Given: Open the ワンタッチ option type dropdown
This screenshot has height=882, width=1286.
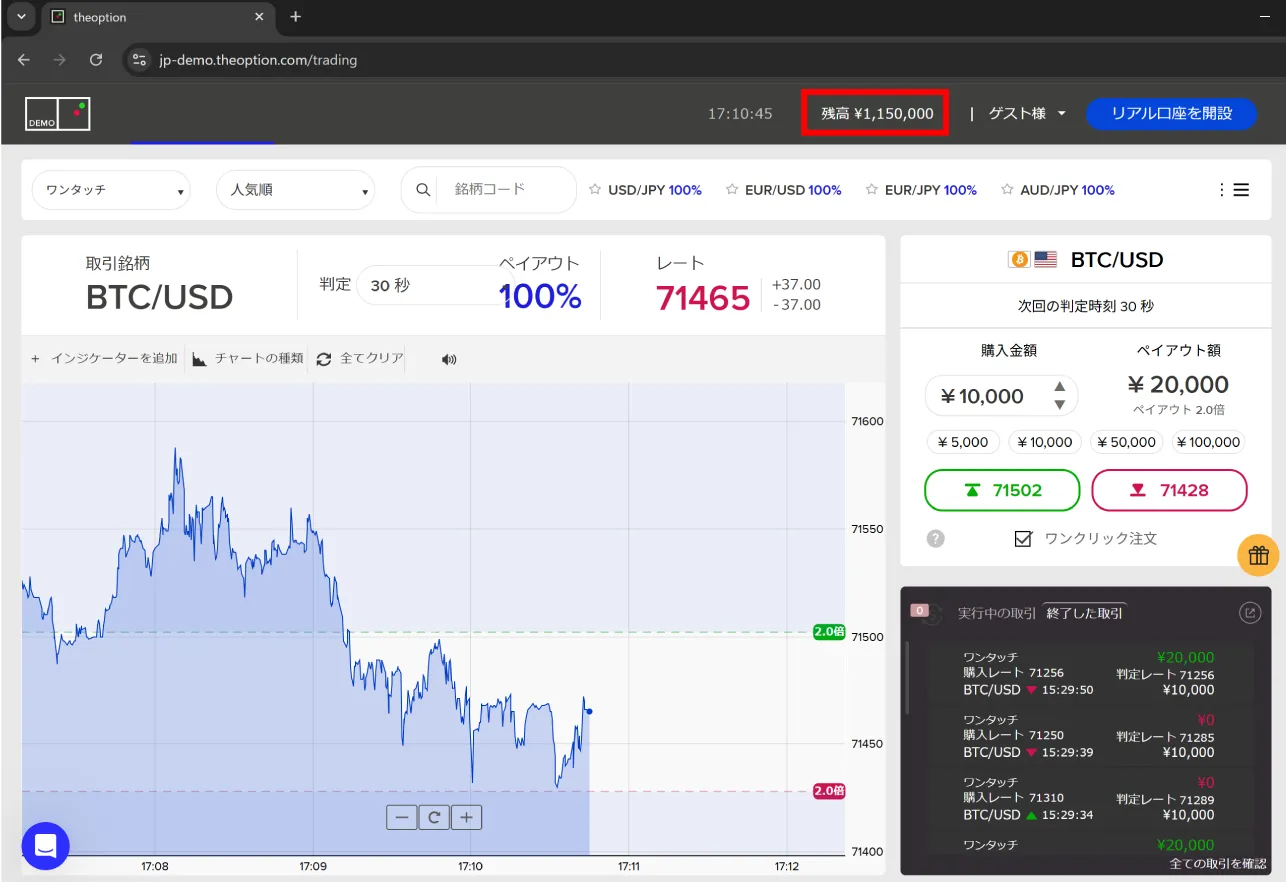Looking at the screenshot, I should (111, 190).
